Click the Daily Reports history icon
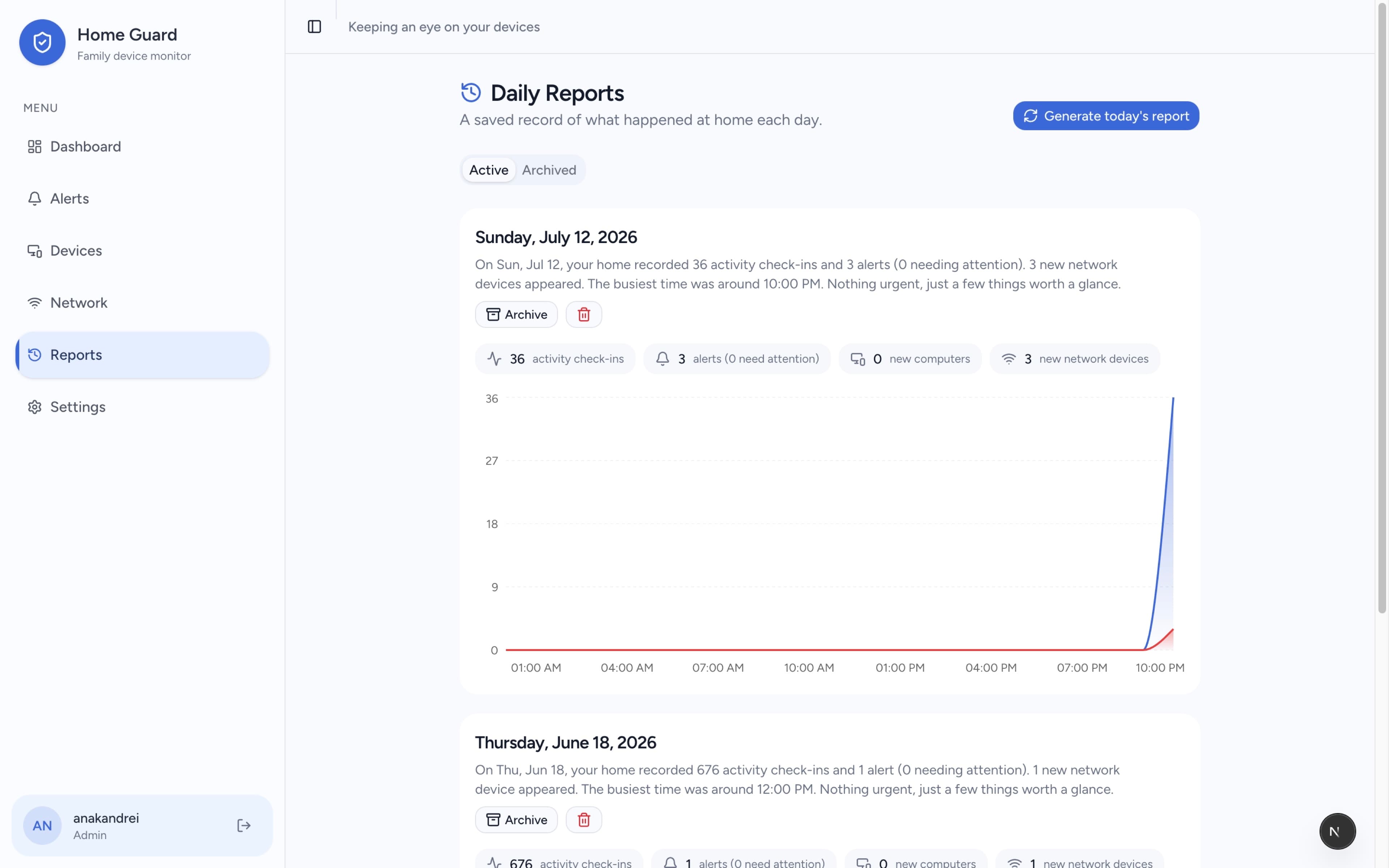The image size is (1389, 868). tap(471, 93)
